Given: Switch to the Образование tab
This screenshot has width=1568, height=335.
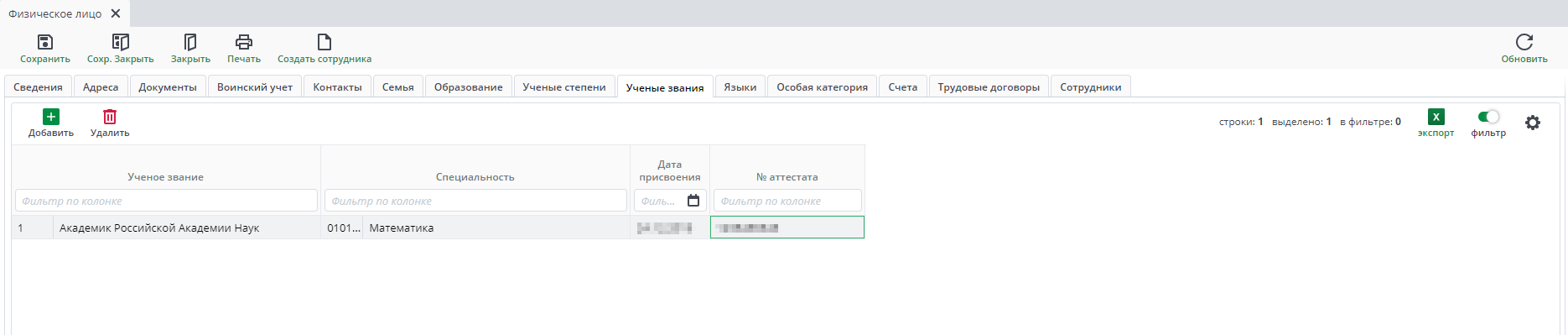Looking at the screenshot, I should 469,87.
